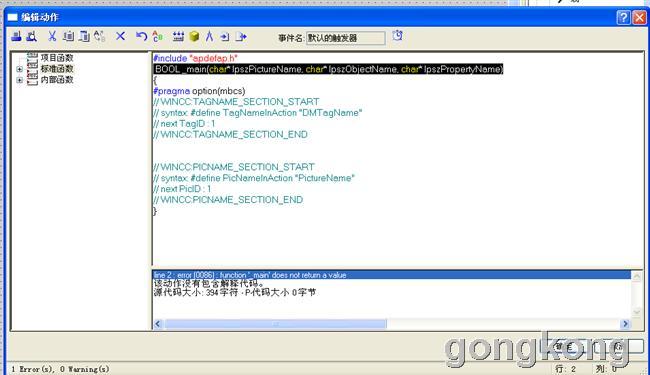Click the colored ABC language icon
This screenshot has height=375, width=650.
(158, 36)
